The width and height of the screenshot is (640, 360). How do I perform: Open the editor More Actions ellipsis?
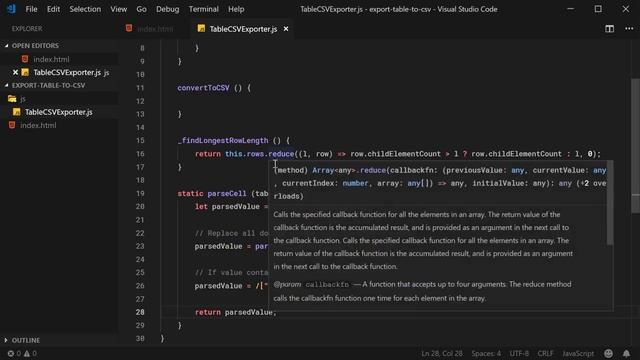[629, 29]
